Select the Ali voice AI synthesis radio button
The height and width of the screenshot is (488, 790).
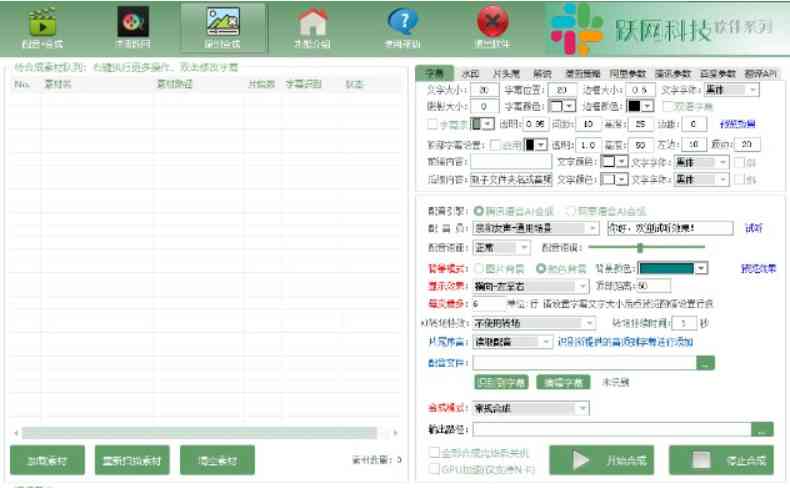571,211
